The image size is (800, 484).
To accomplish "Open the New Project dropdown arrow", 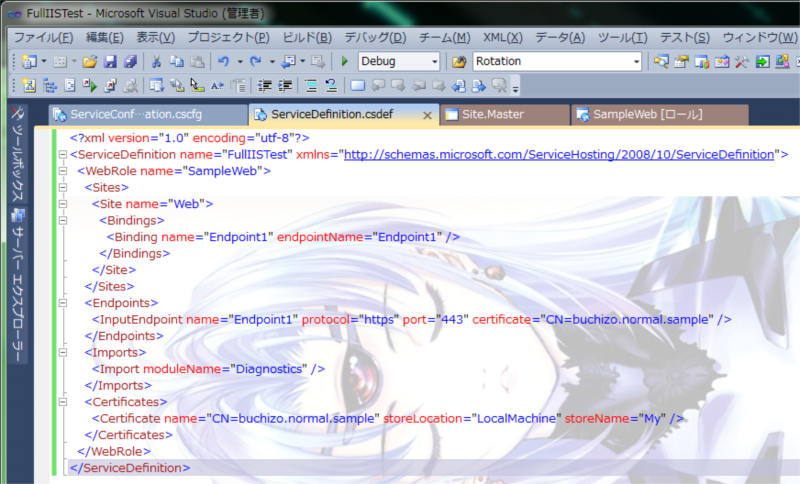I will pos(44,62).
